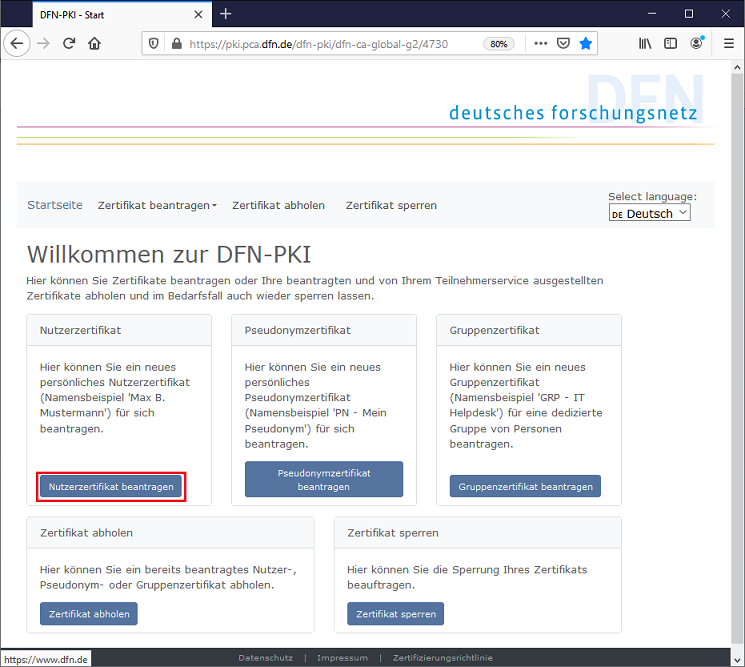This screenshot has height=667, width=745.
Task: Click blue Zertifikat sperren button
Action: click(396, 614)
